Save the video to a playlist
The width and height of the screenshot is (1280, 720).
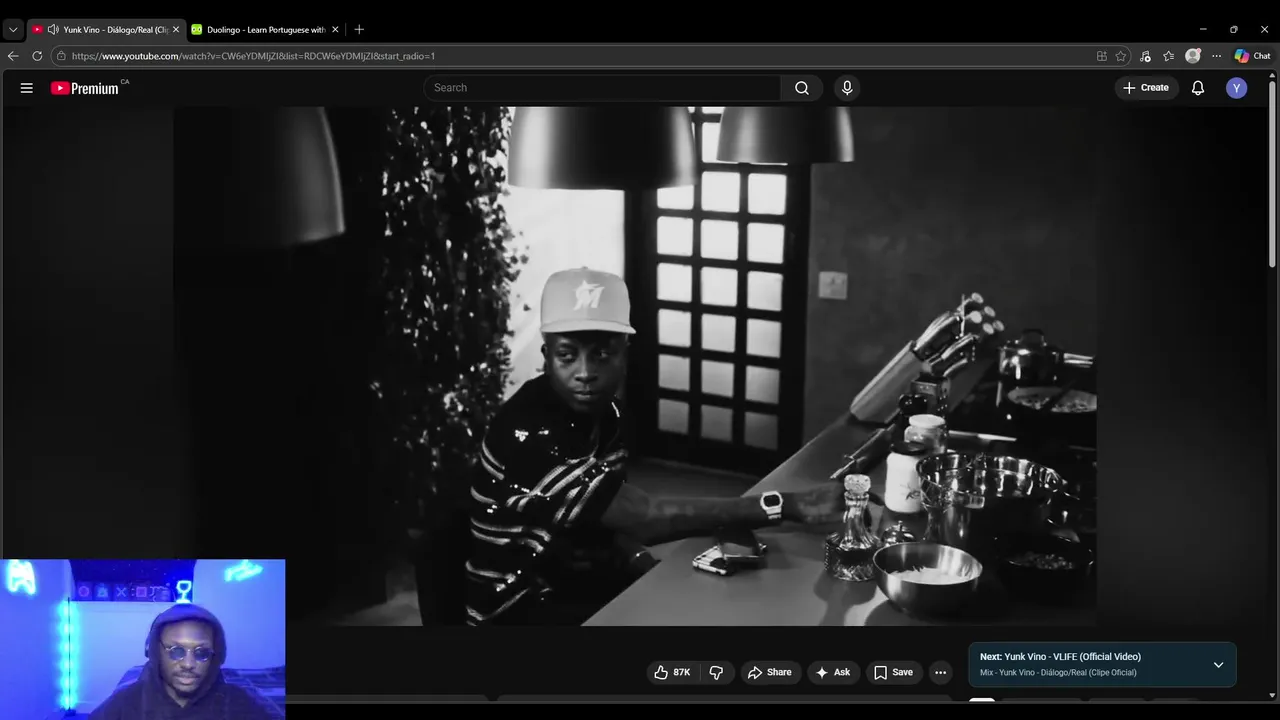pyautogui.click(x=893, y=673)
